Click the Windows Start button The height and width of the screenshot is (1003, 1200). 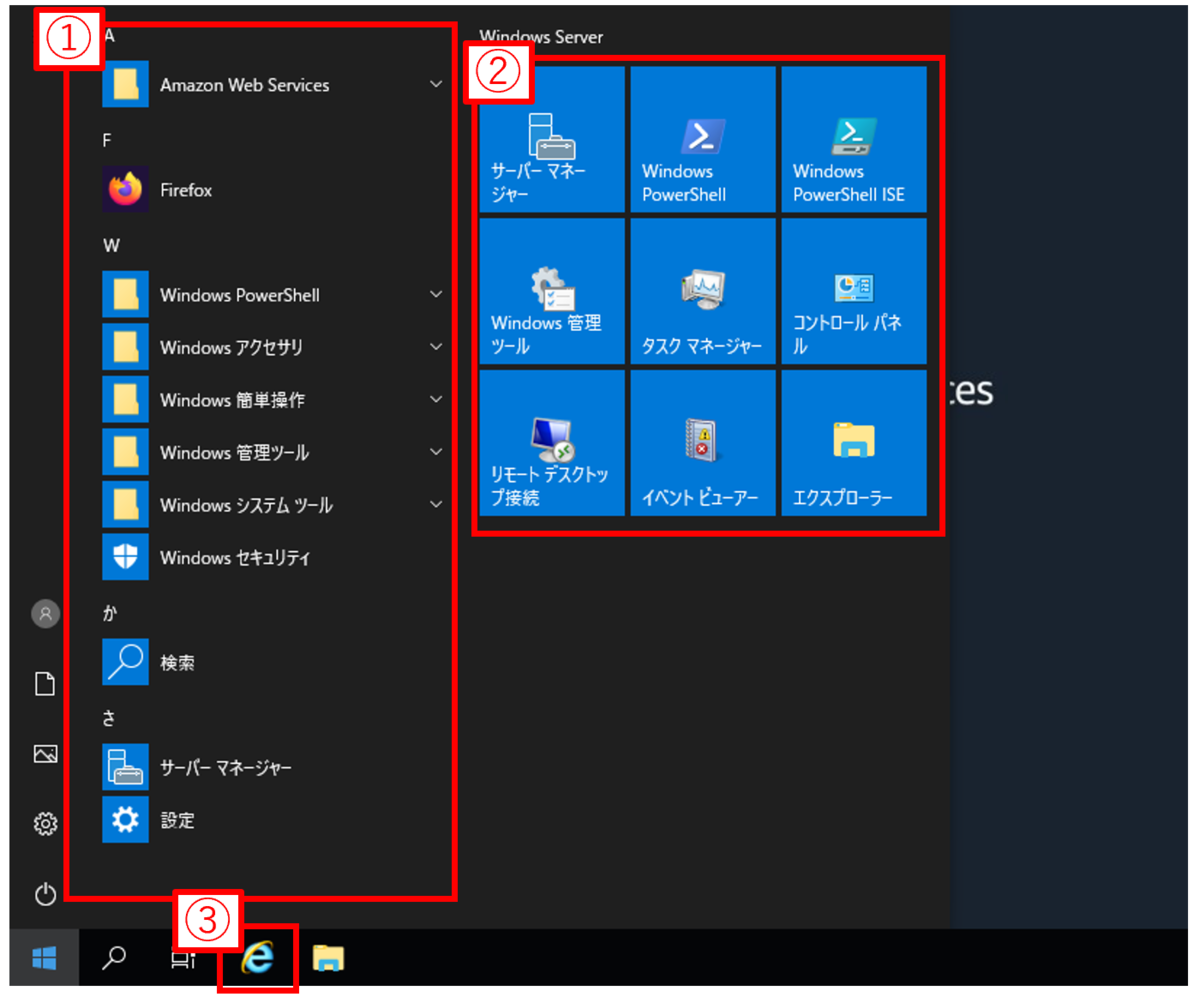pos(44,958)
